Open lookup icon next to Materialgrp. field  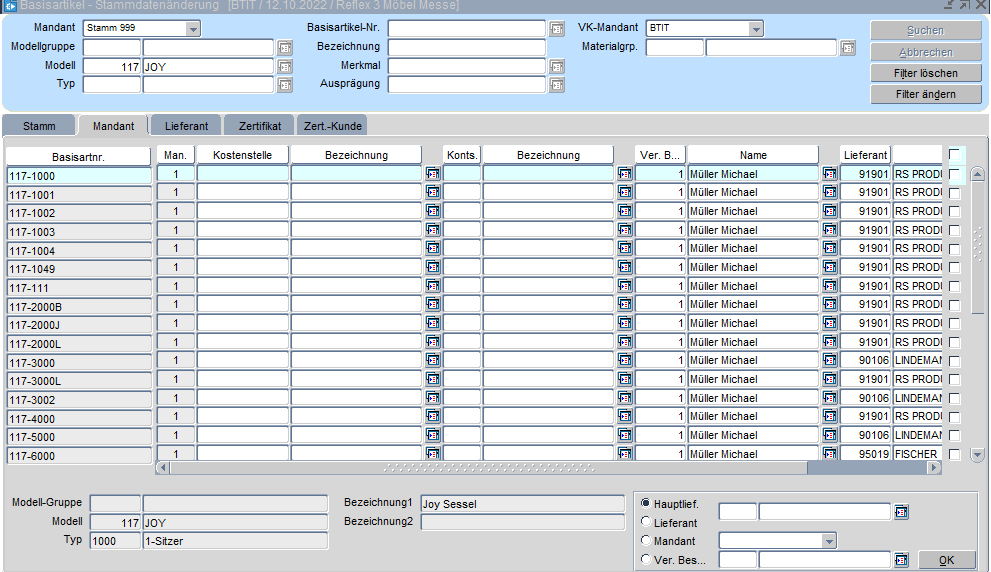848,47
